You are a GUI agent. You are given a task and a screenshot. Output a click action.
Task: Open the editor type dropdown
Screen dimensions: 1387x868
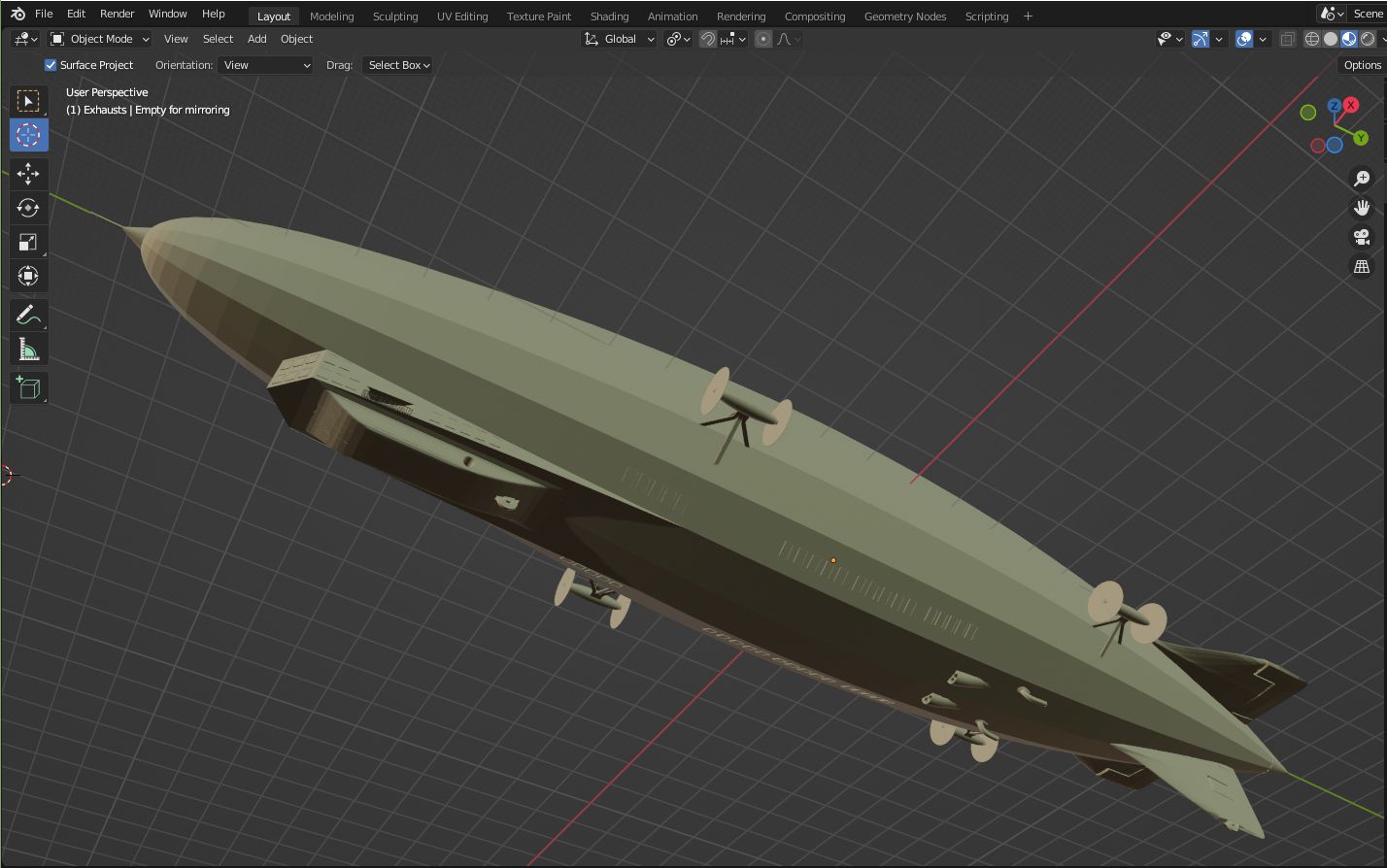point(25,39)
